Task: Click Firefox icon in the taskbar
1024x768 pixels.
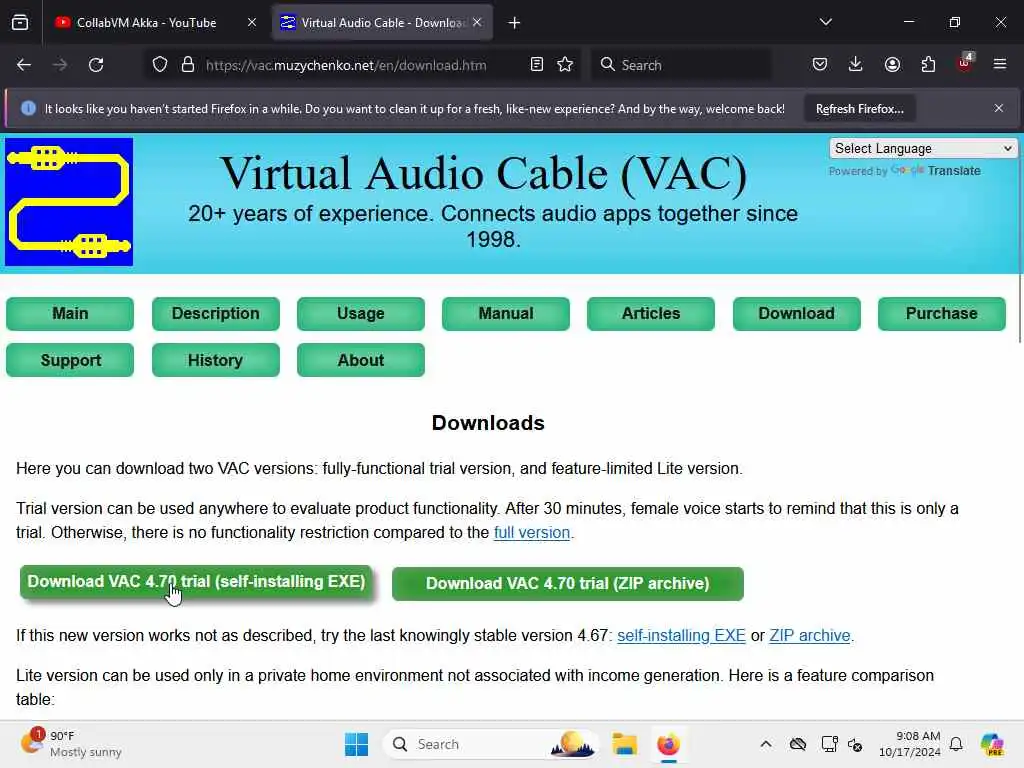Action: [x=668, y=744]
